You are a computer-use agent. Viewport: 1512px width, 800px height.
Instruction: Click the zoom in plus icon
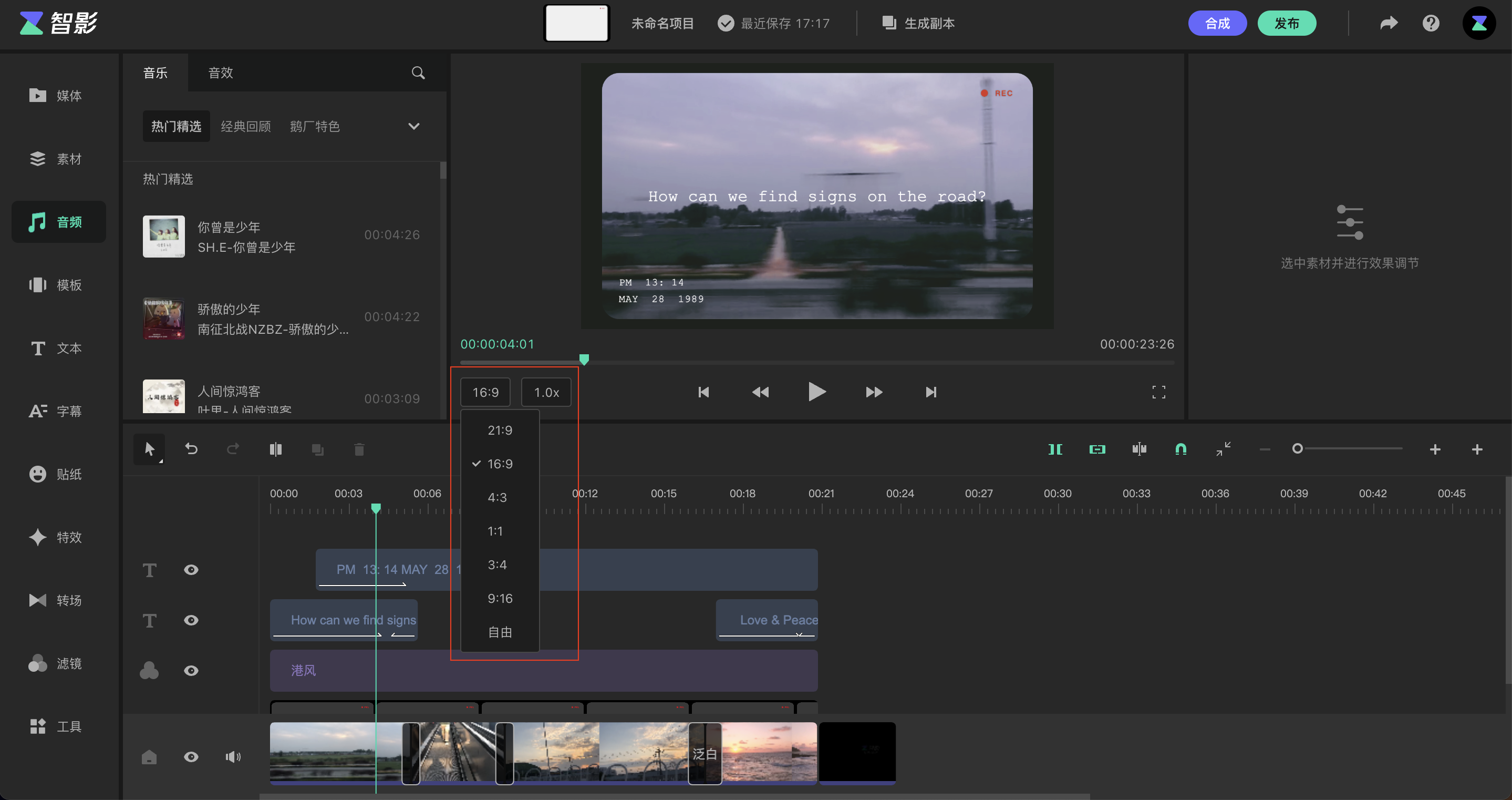(1435, 449)
